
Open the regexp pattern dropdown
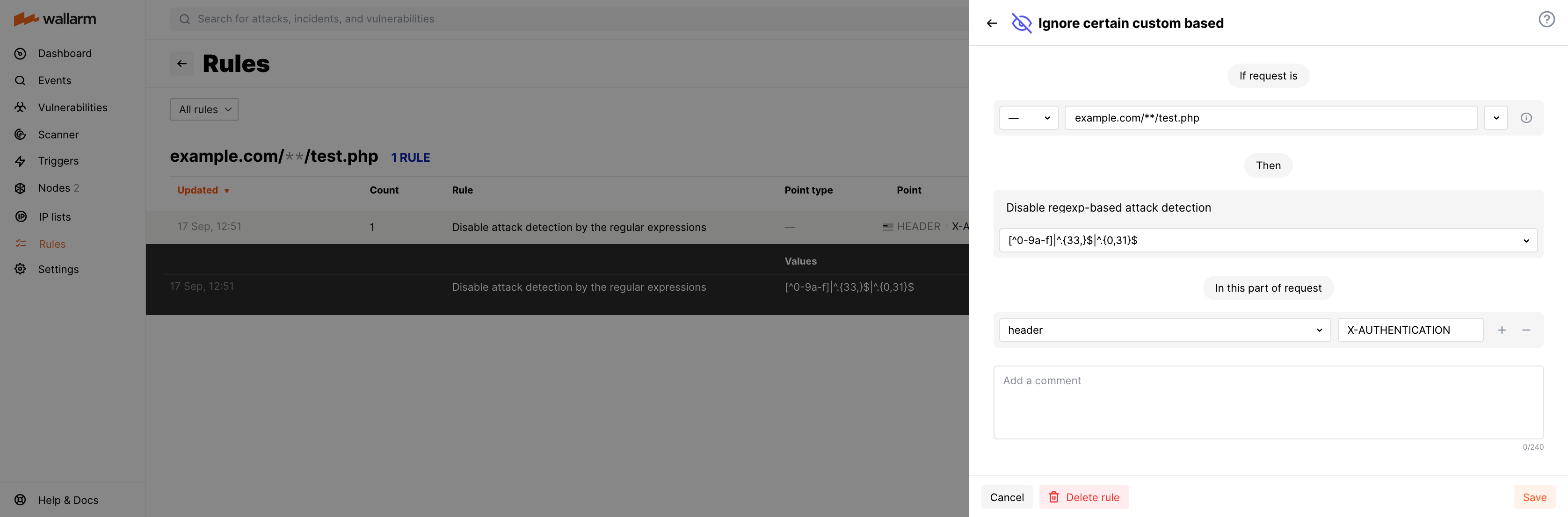(x=1268, y=240)
